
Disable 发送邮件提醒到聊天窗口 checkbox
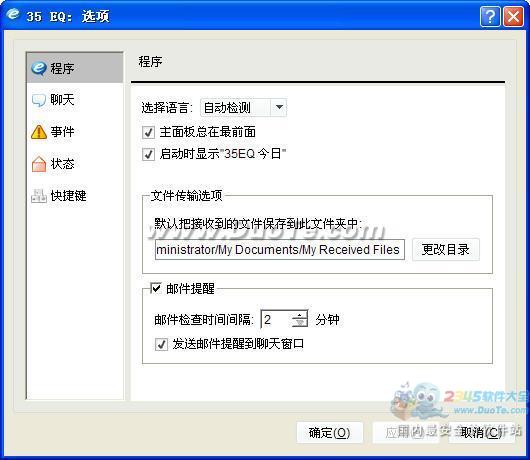[161, 344]
